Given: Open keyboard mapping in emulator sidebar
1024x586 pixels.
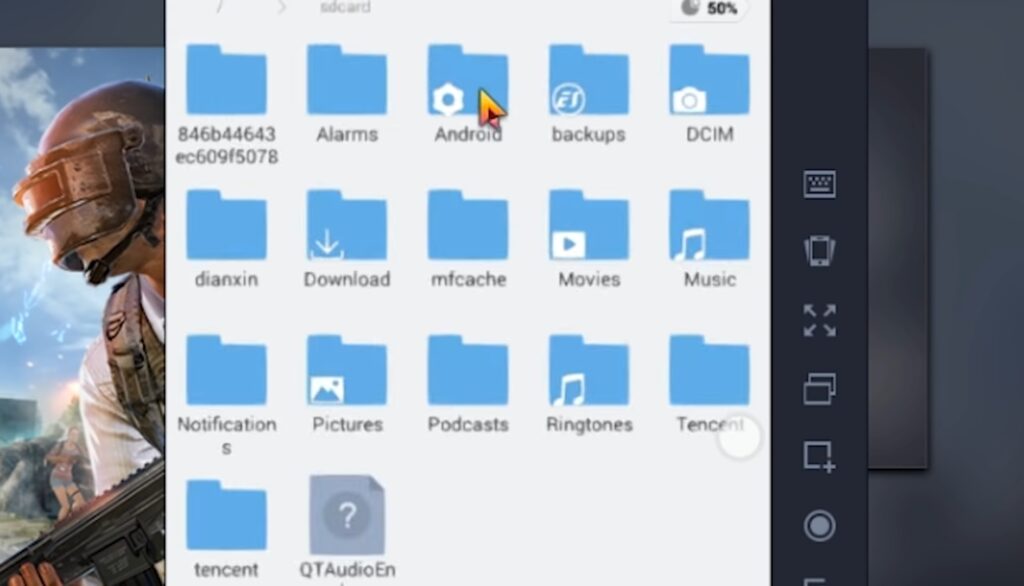Looking at the screenshot, I should [x=819, y=184].
